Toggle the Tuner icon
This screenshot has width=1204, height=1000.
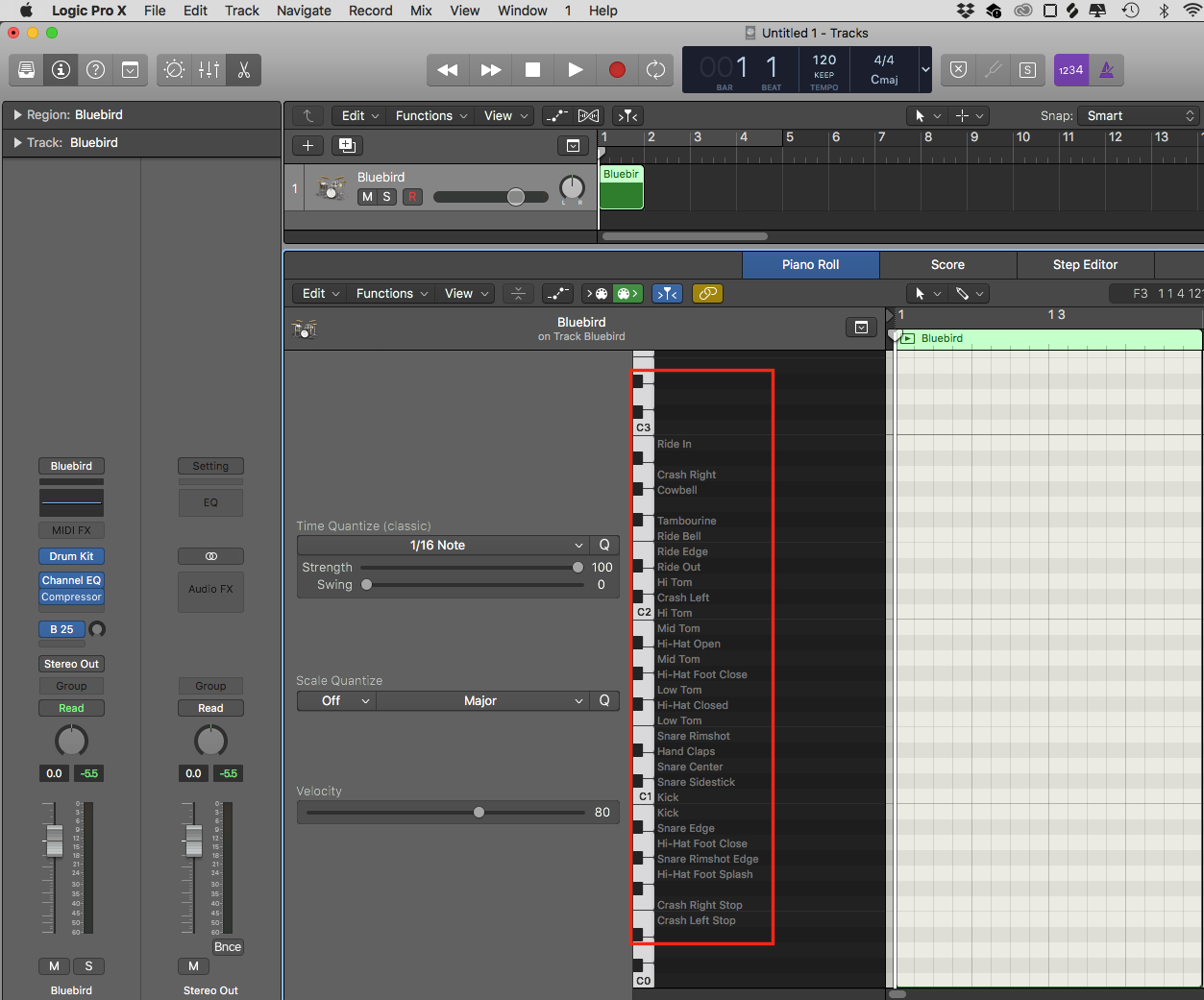click(993, 69)
